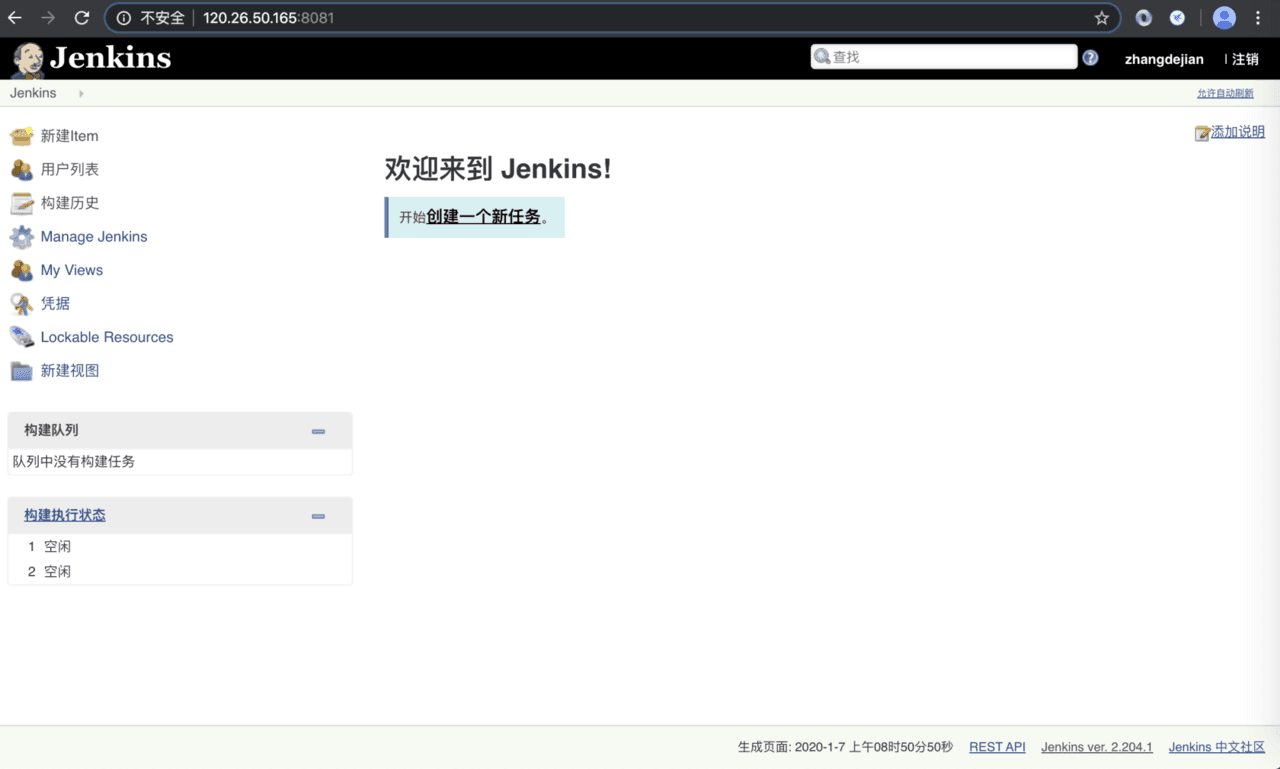Open the Chrome profile avatar

point(1224,18)
